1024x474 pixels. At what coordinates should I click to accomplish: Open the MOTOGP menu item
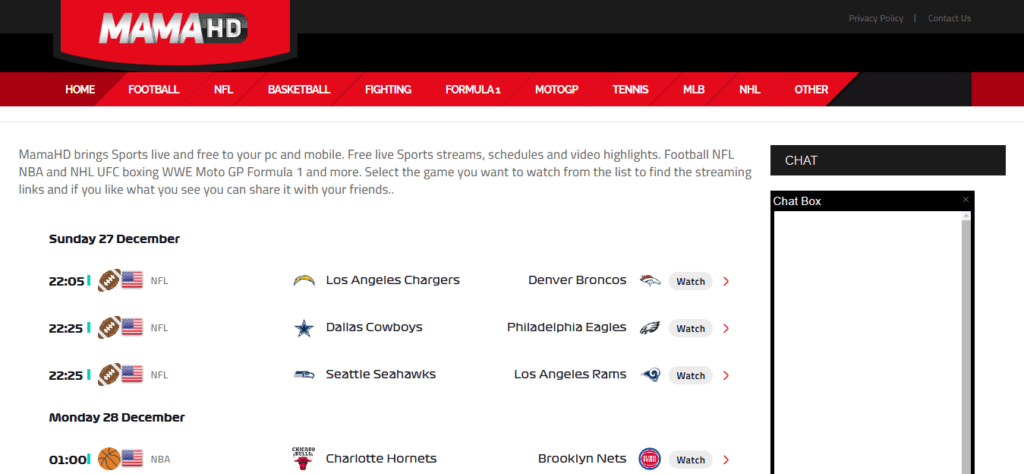click(x=556, y=89)
